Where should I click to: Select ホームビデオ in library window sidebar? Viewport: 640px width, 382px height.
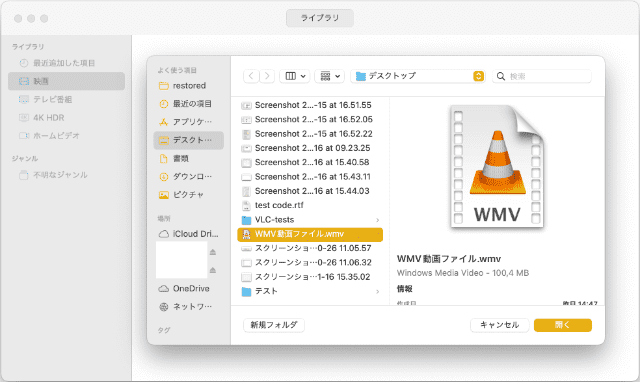pos(67,135)
